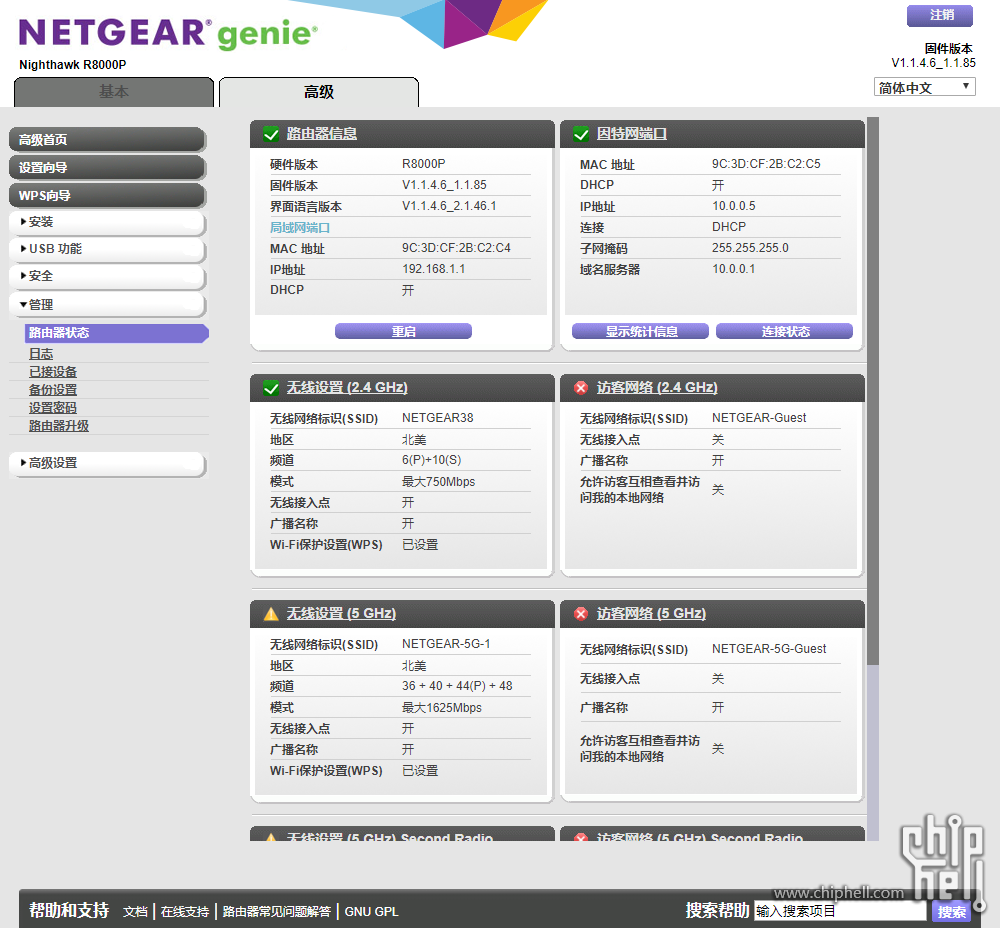Screen dimensions: 1000x928
Task: Expand the 安装 menu section
Action: tap(107, 222)
